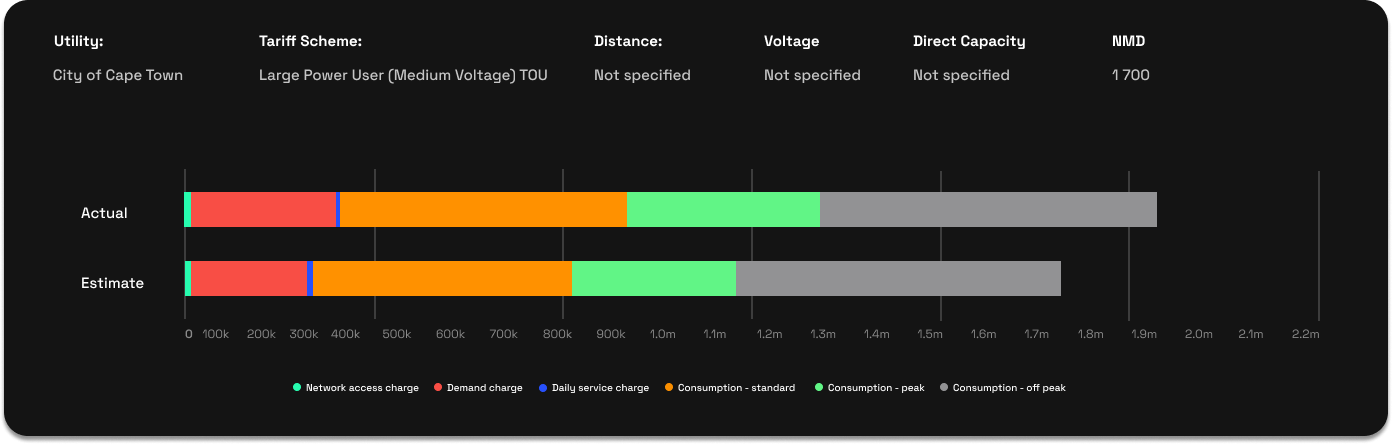
Task: Click the grey off peak segment in Actual bar
Action: (x=988, y=209)
